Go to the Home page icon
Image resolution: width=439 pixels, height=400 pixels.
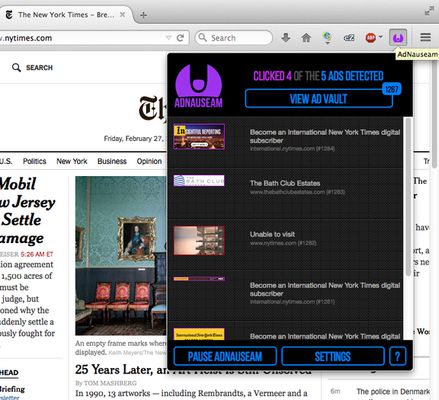pos(306,38)
